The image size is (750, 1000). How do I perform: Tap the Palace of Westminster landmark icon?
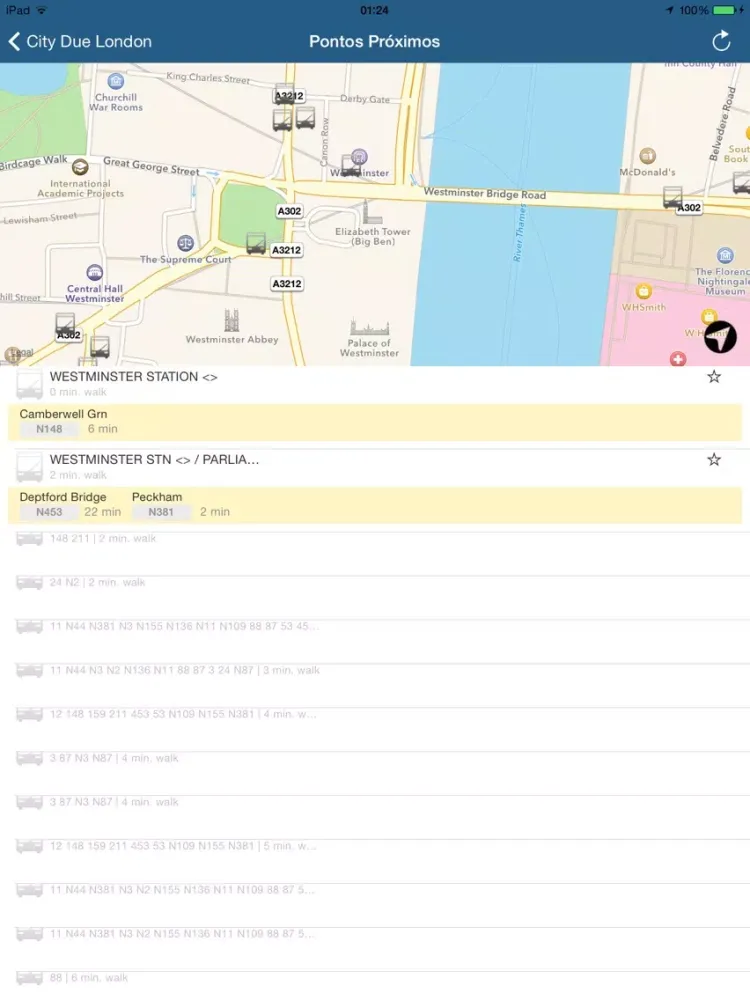pyautogui.click(x=369, y=328)
